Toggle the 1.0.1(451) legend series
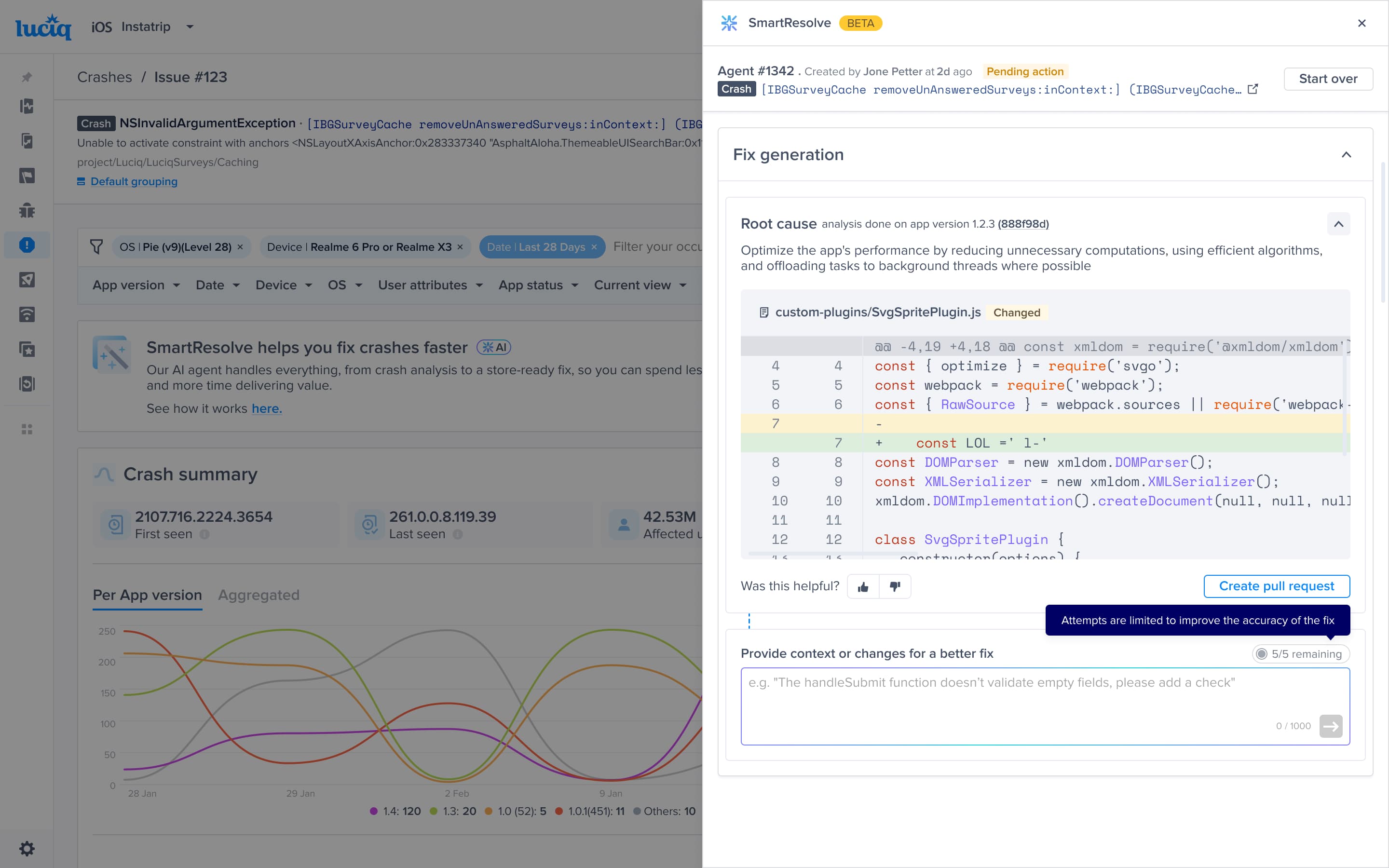The height and width of the screenshot is (868, 1389). (590, 811)
